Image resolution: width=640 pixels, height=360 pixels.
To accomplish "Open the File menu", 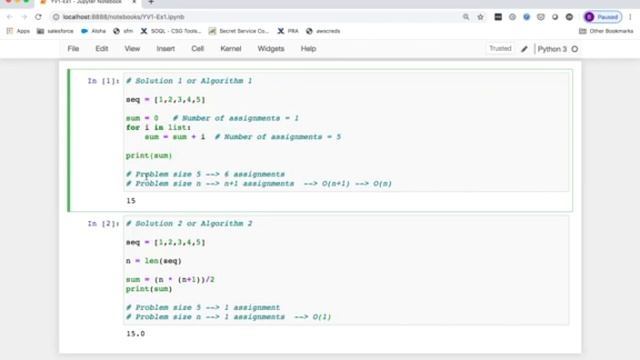I will (73, 49).
